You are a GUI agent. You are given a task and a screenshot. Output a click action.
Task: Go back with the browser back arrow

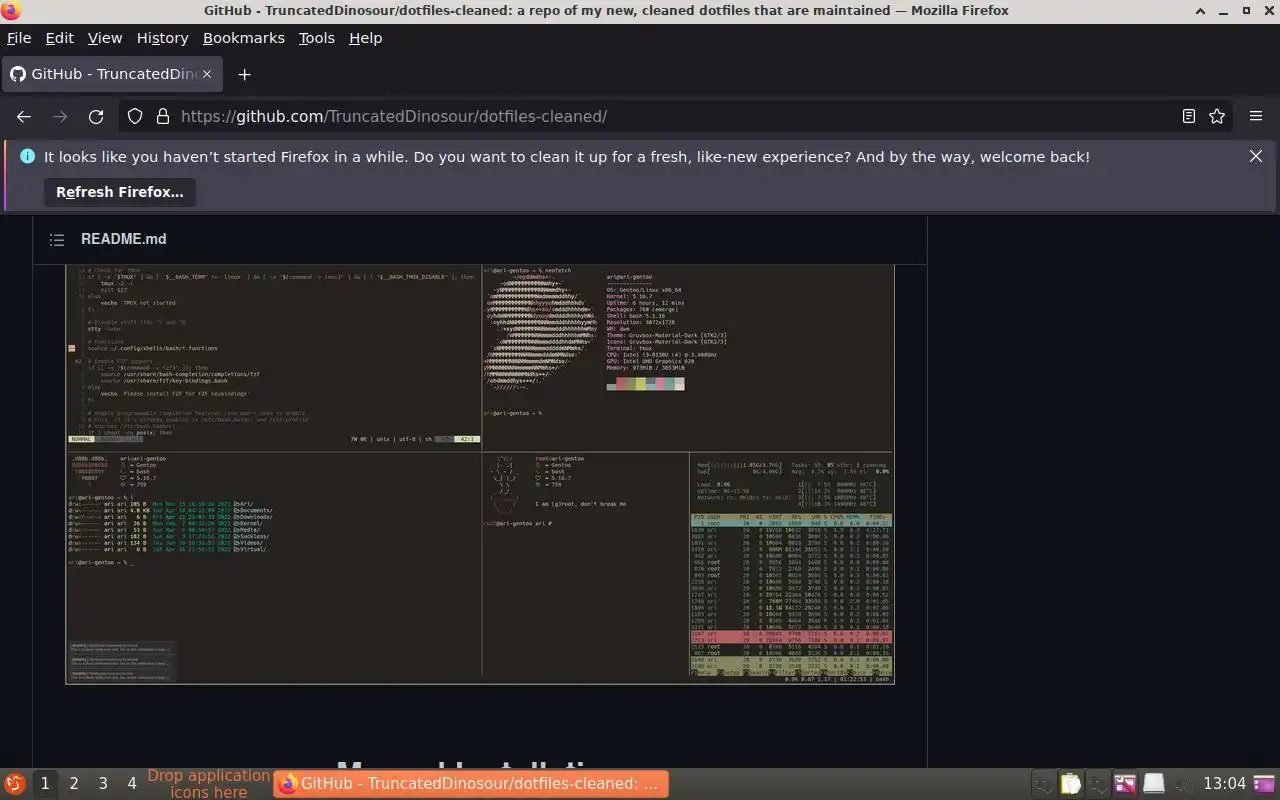point(24,116)
